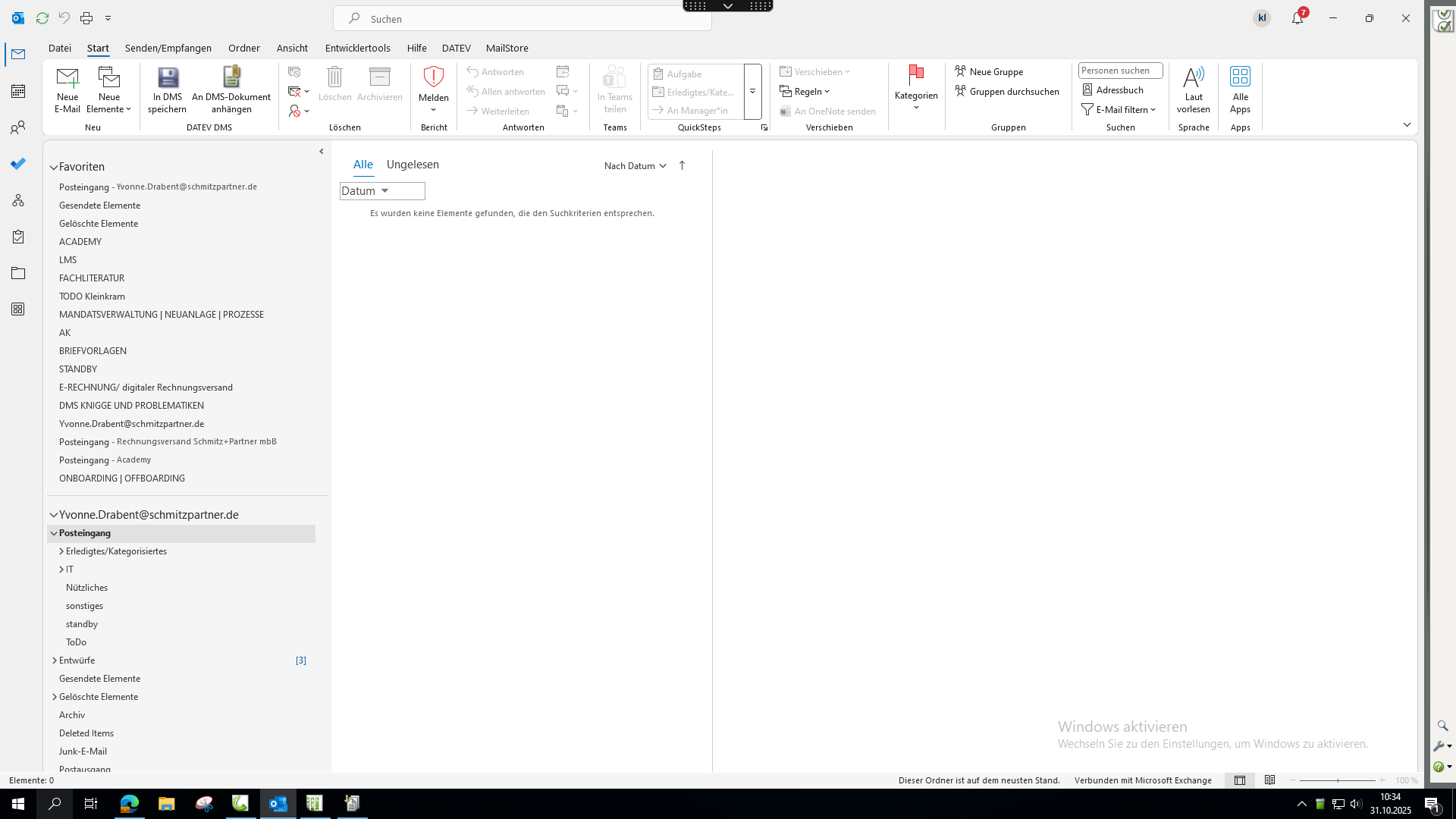Open Alle Apps icon

pos(1240,78)
